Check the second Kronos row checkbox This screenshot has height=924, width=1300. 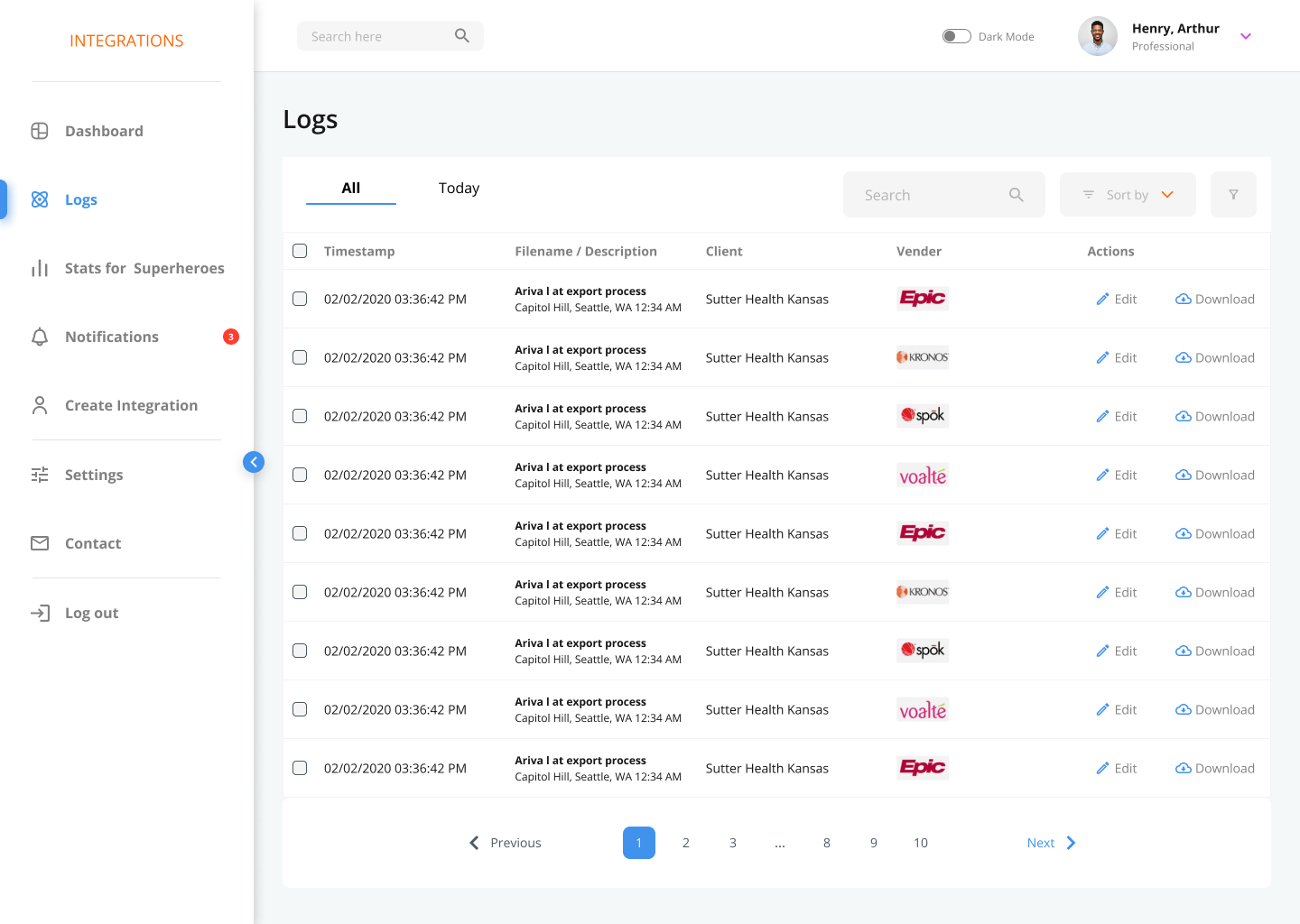(x=300, y=592)
